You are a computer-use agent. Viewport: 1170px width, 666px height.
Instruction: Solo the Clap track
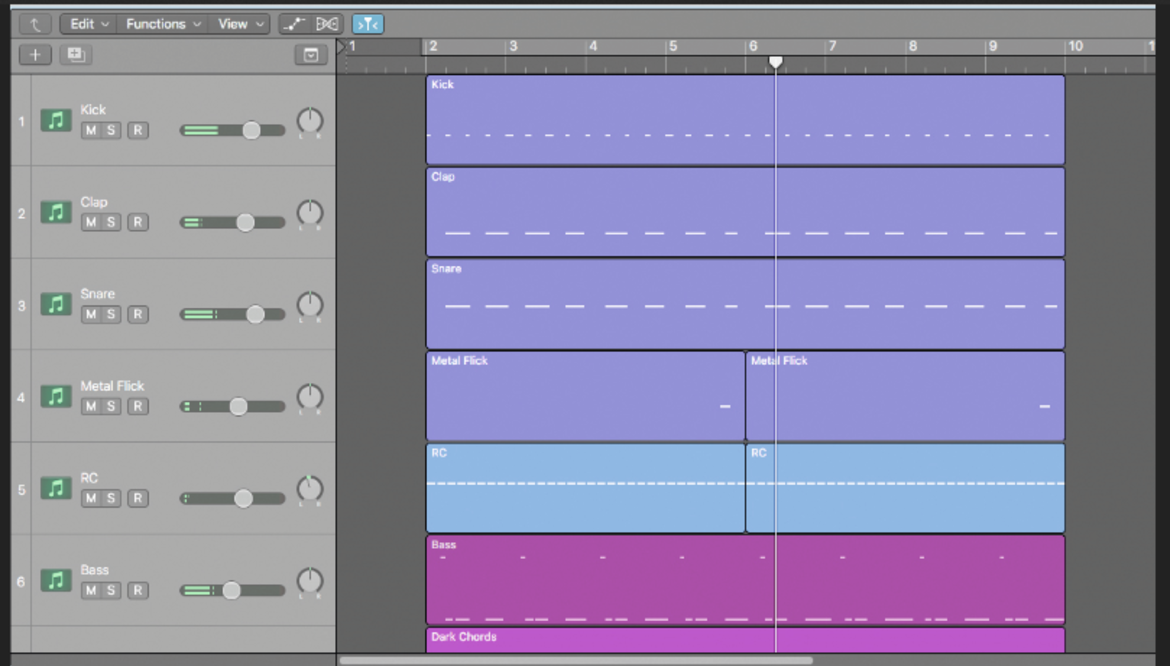click(x=111, y=222)
